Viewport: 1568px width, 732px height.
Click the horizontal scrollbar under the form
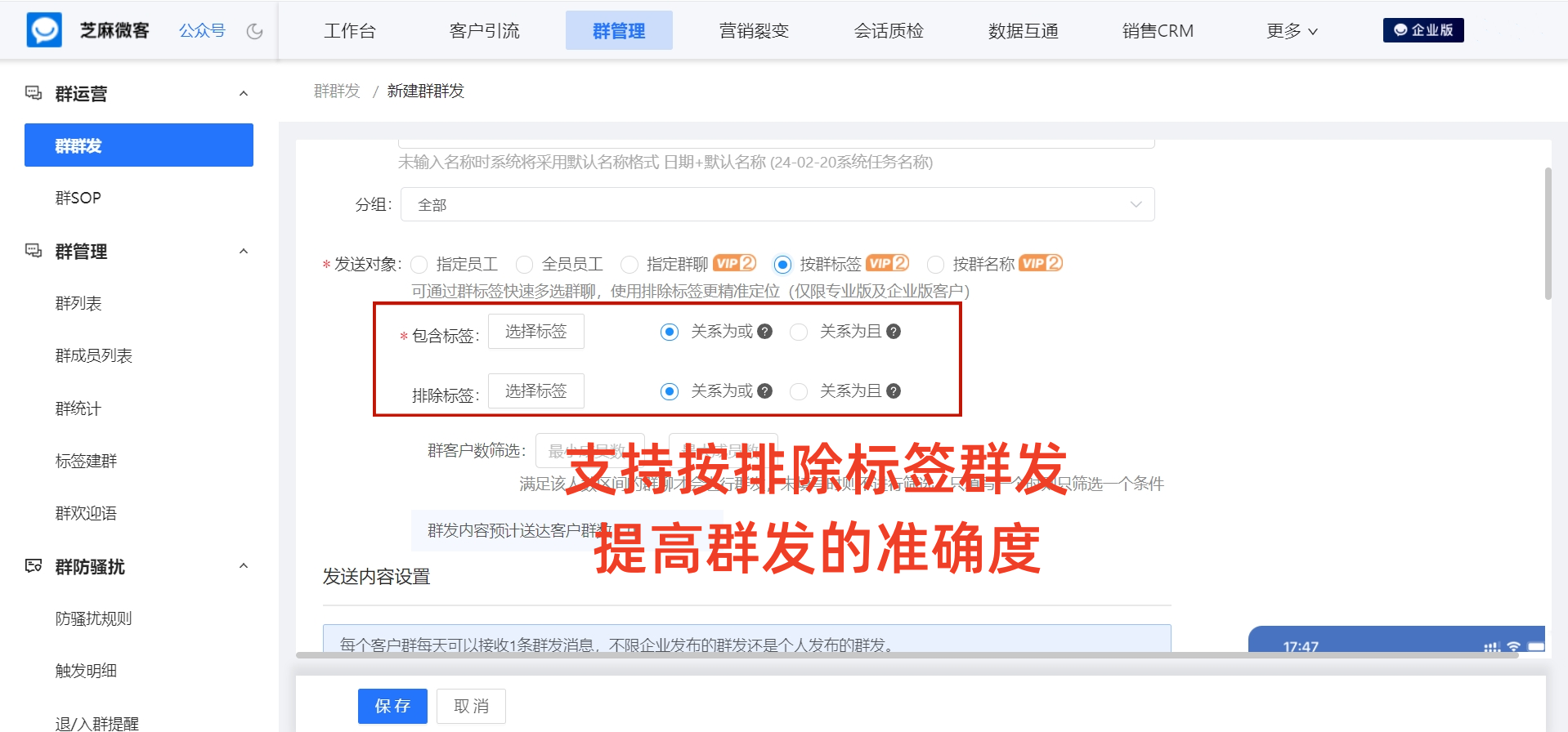click(x=907, y=655)
